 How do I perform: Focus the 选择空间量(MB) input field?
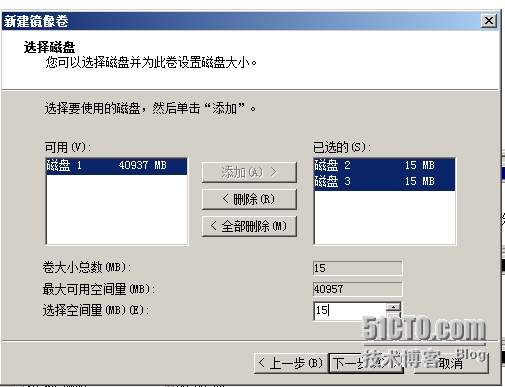[x=350, y=311]
